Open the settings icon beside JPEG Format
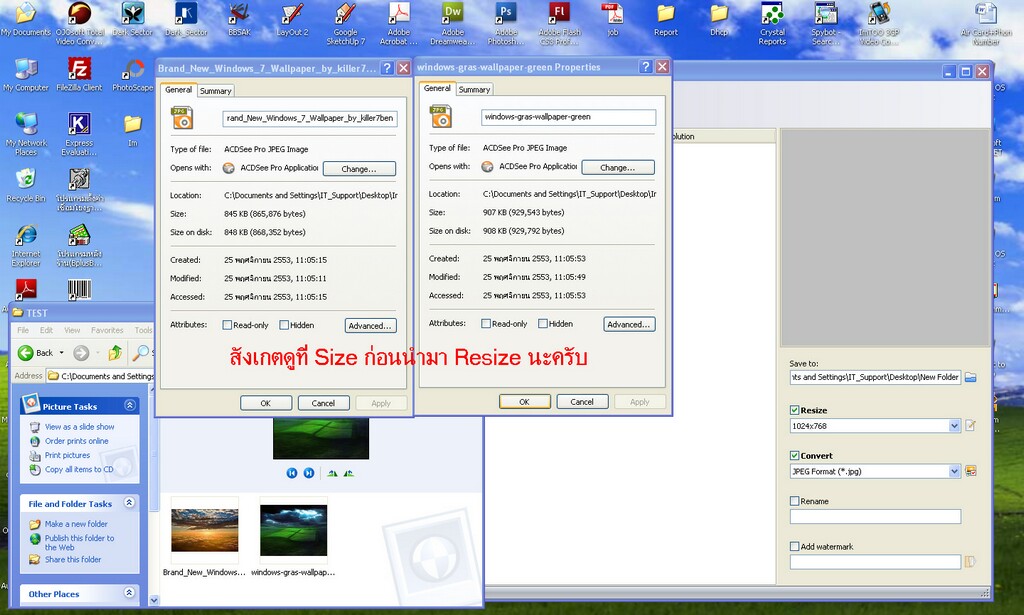 point(970,471)
